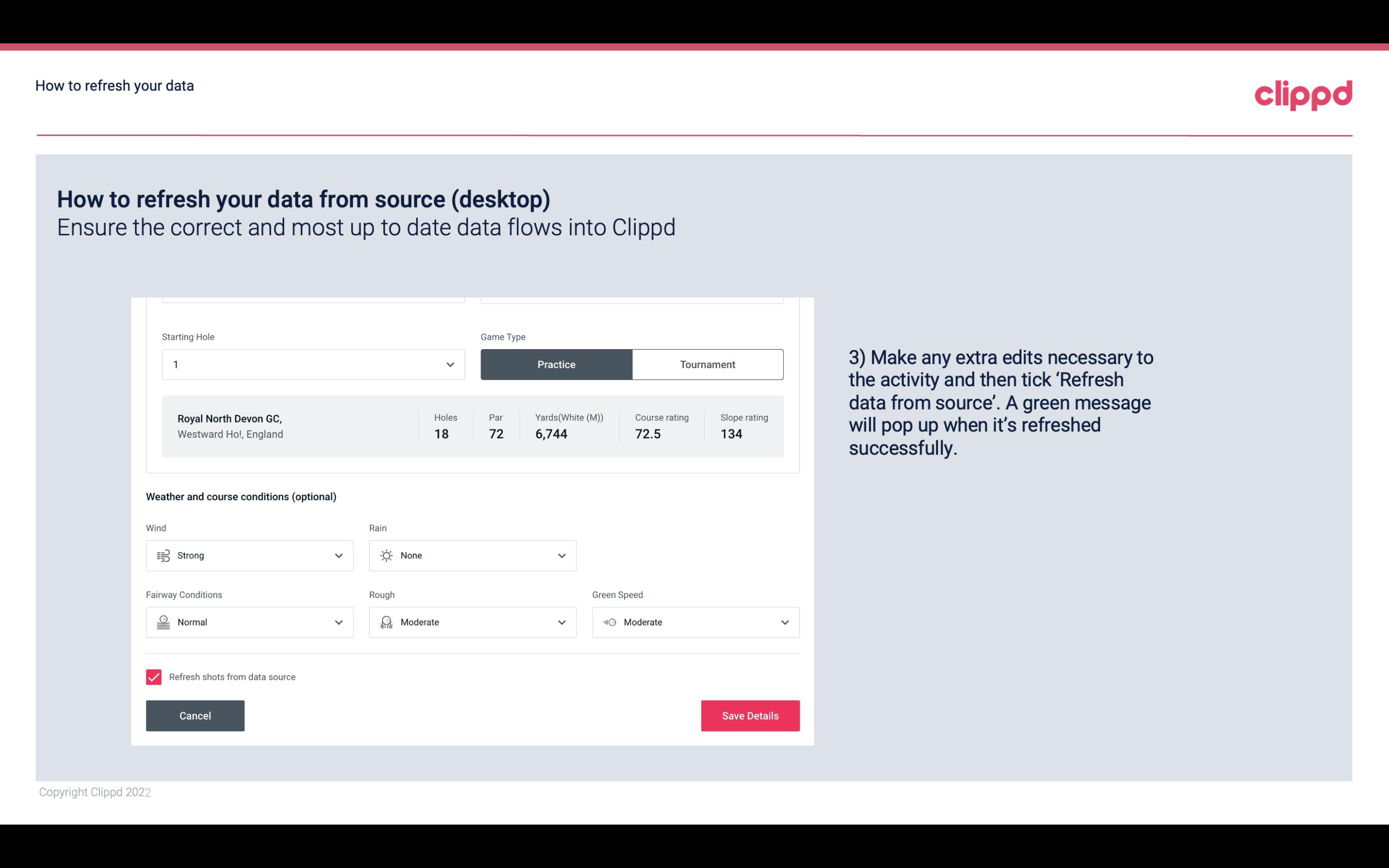Click the rain condition icon

coord(386,555)
